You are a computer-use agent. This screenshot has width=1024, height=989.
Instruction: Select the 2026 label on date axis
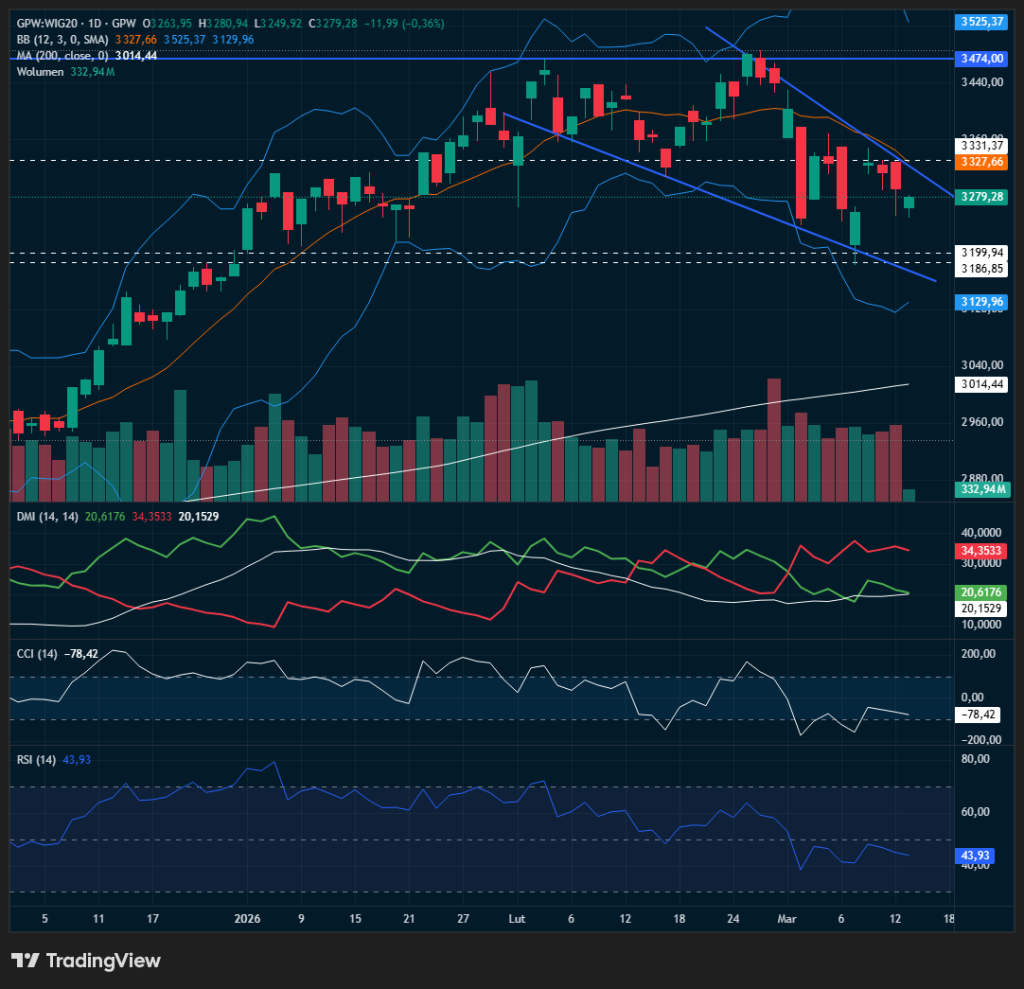tap(246, 918)
